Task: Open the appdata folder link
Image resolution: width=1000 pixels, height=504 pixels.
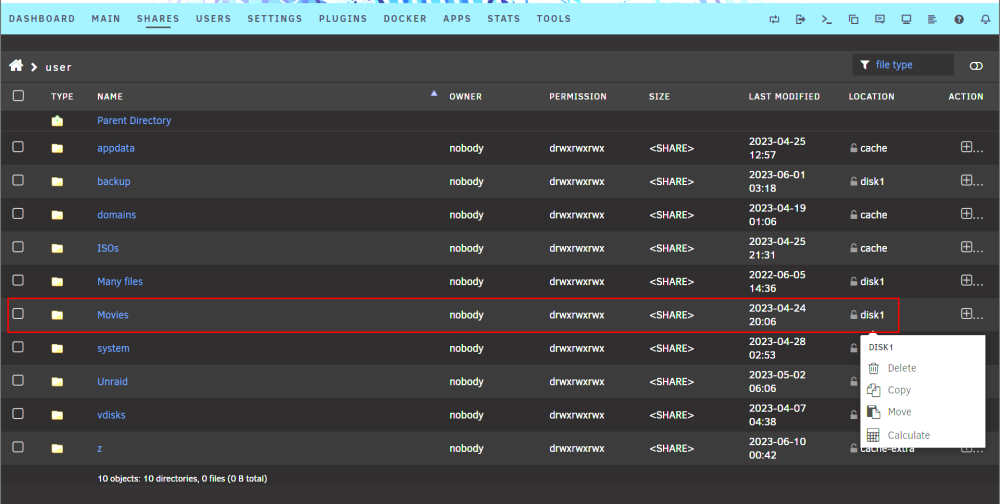Action: [115, 148]
